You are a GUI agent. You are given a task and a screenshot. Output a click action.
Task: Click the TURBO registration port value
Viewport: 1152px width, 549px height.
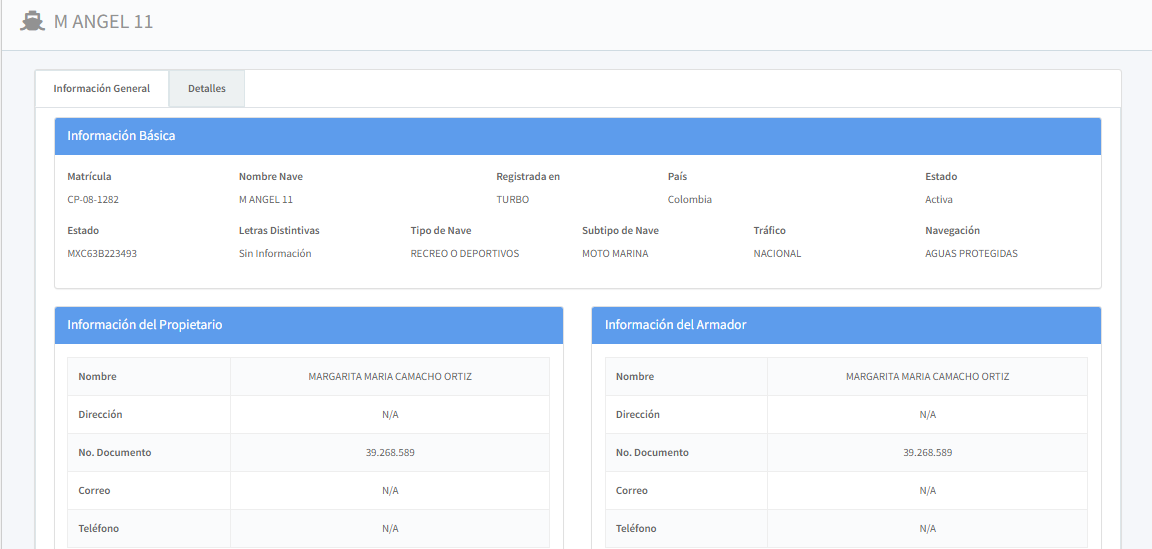512,199
